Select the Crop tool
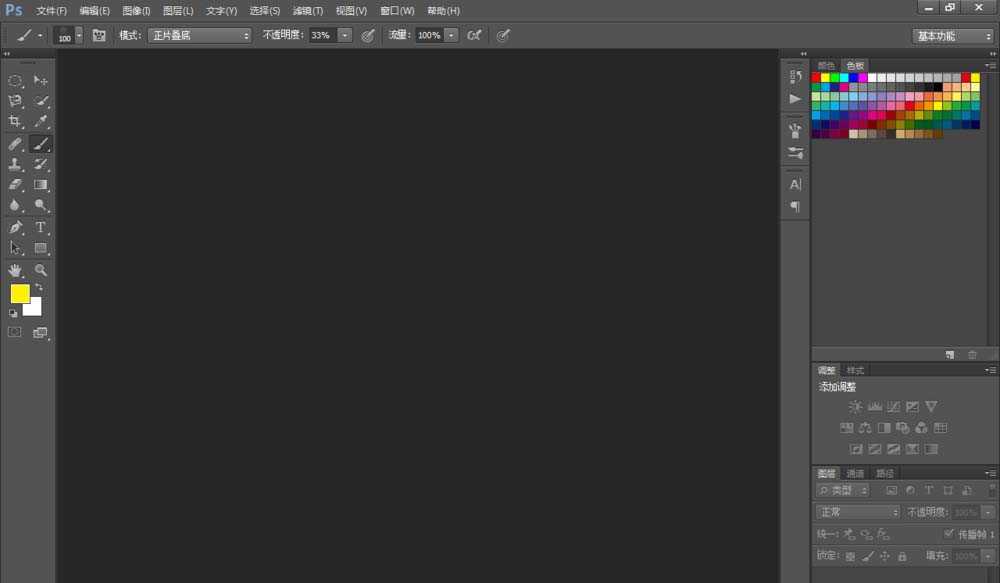This screenshot has width=1000, height=583. tap(15, 122)
